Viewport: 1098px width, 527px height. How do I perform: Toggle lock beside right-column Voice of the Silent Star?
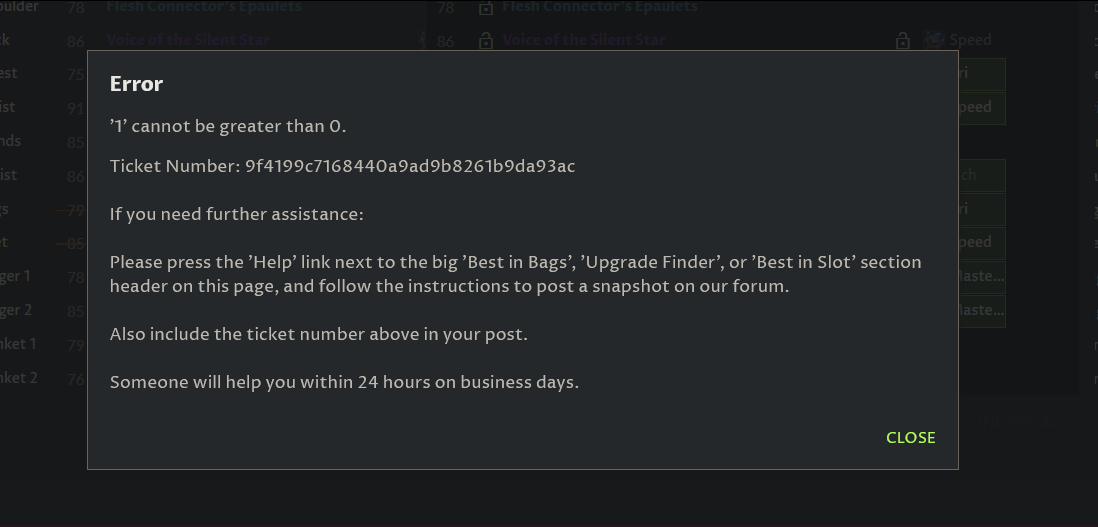coord(486,41)
